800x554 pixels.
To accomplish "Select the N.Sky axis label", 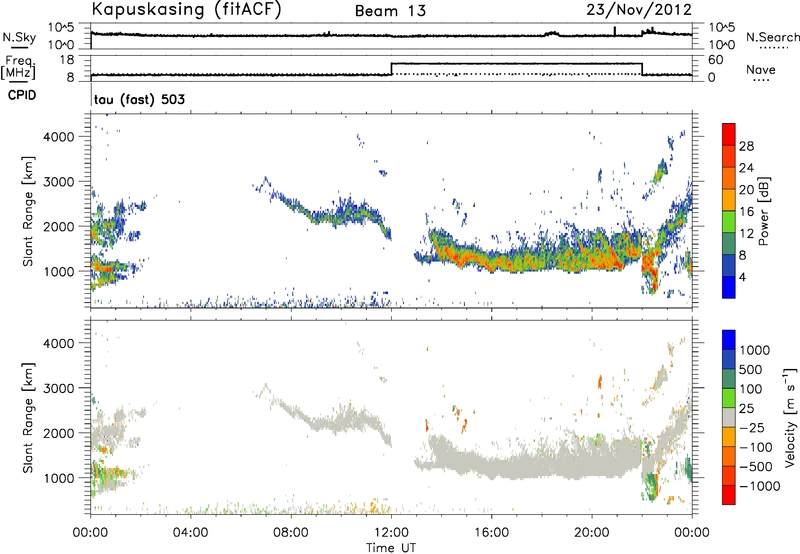I will pyautogui.click(x=19, y=37).
